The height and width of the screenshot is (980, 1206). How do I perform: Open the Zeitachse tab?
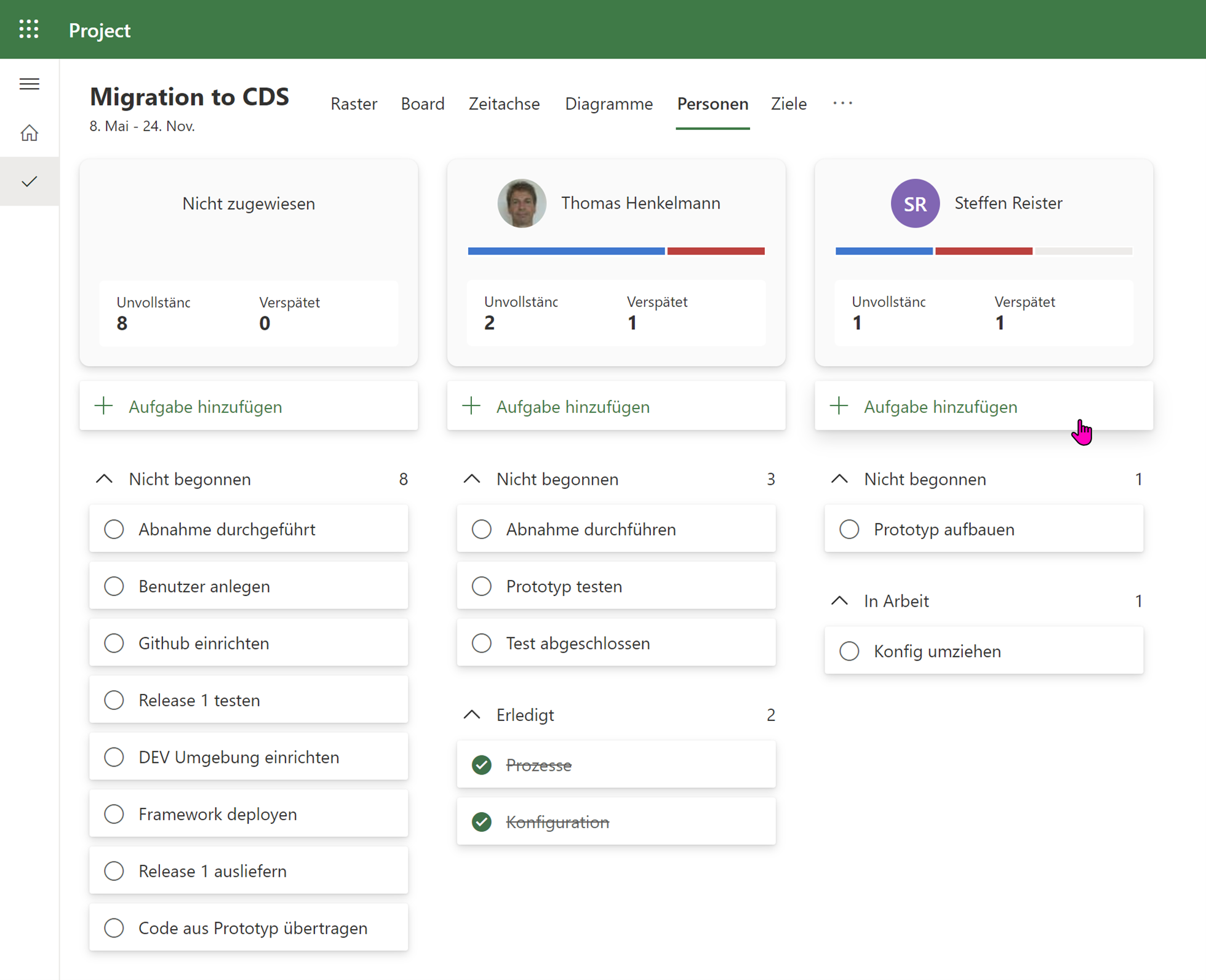tap(504, 103)
